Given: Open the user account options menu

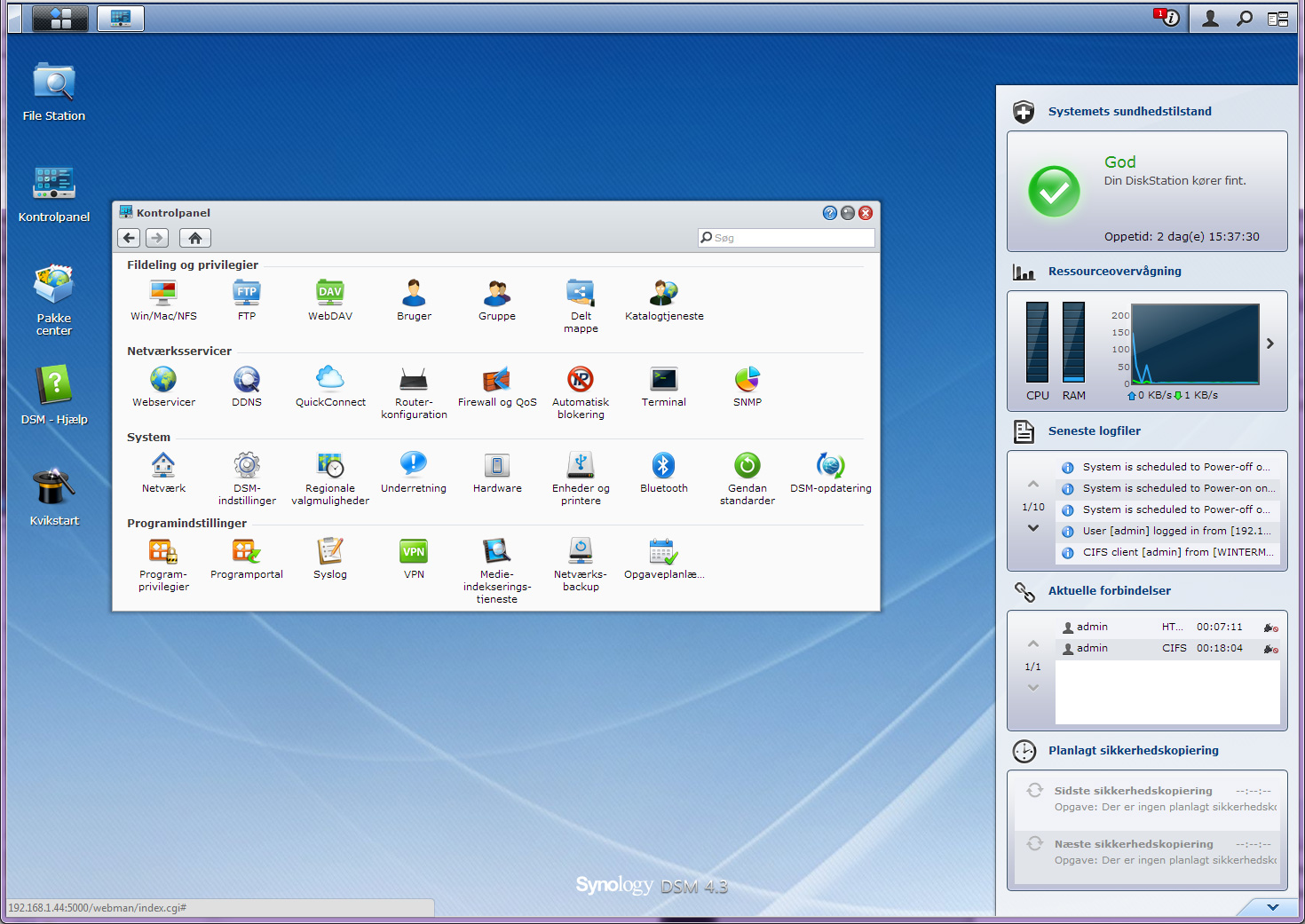Looking at the screenshot, I should click(x=1210, y=19).
